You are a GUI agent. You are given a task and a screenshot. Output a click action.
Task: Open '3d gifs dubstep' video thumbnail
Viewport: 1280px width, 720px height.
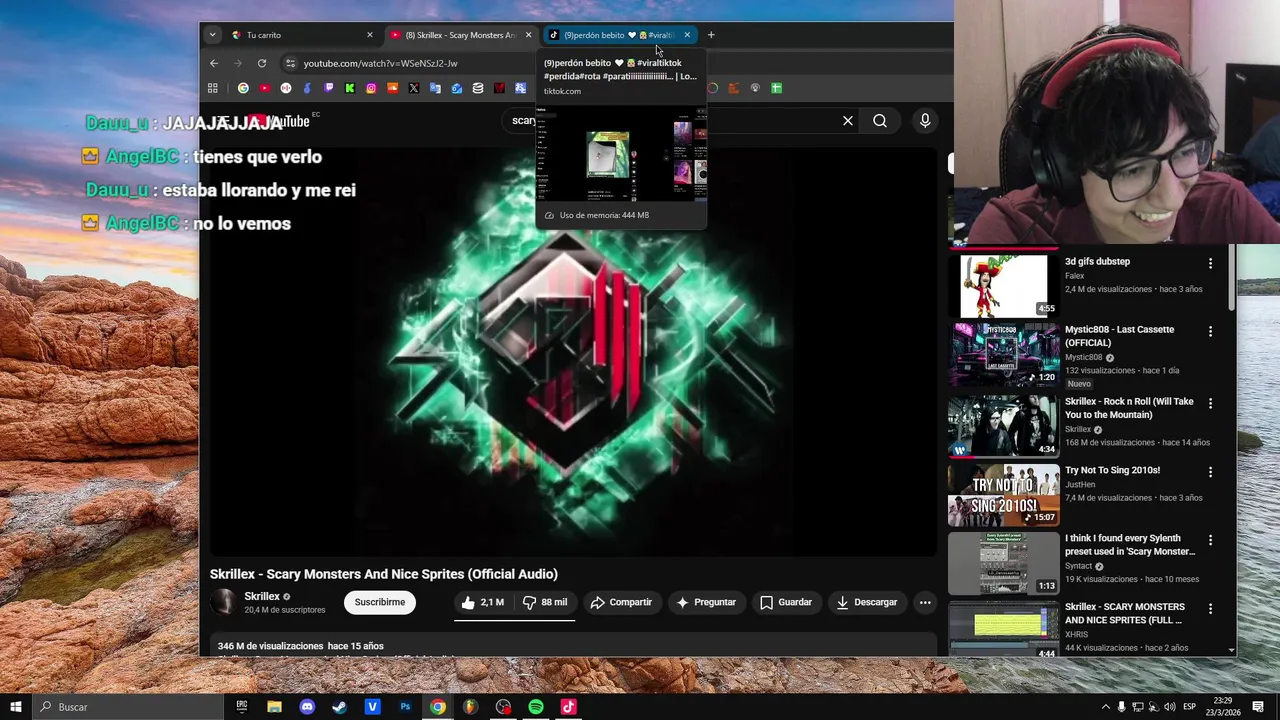click(1004, 286)
